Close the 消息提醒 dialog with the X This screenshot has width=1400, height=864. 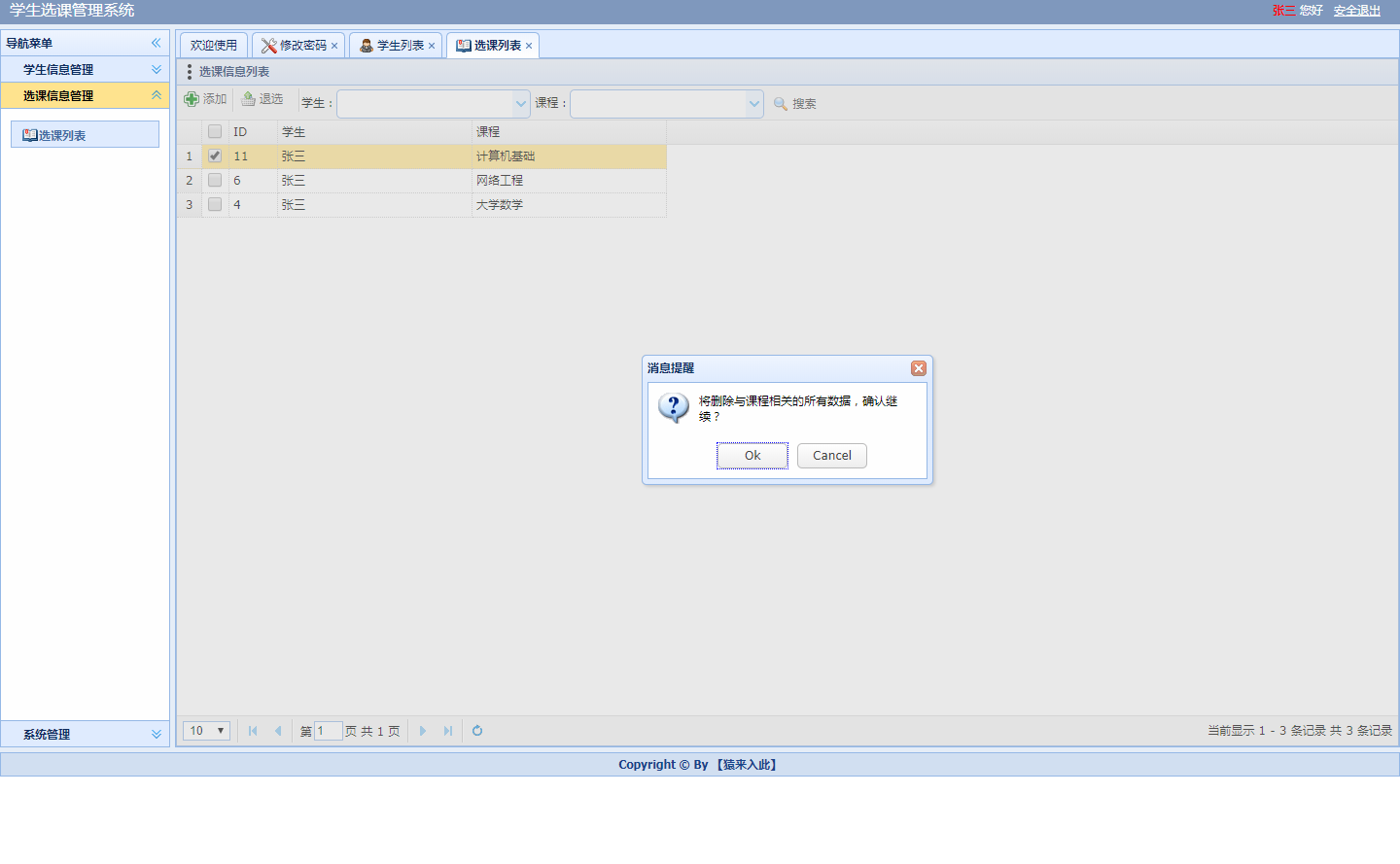click(x=919, y=368)
